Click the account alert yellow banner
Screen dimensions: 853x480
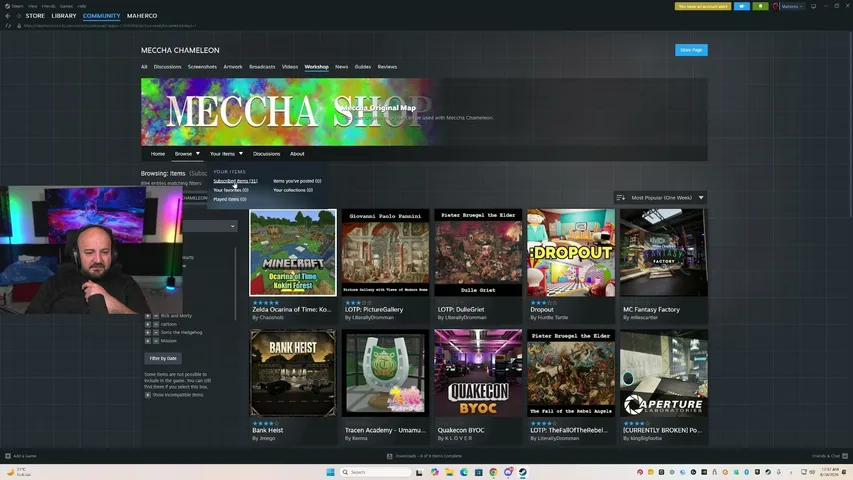pyautogui.click(x=703, y=6)
